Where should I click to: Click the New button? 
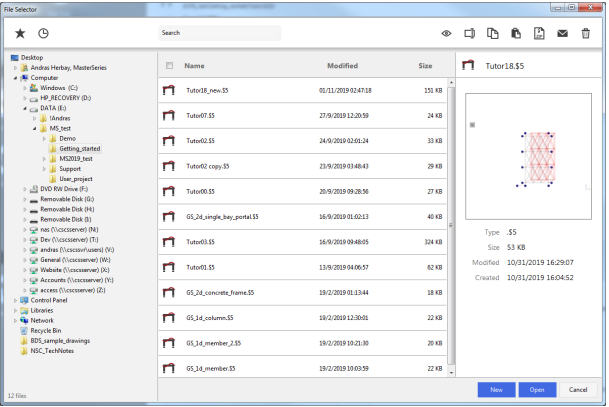click(x=496, y=390)
